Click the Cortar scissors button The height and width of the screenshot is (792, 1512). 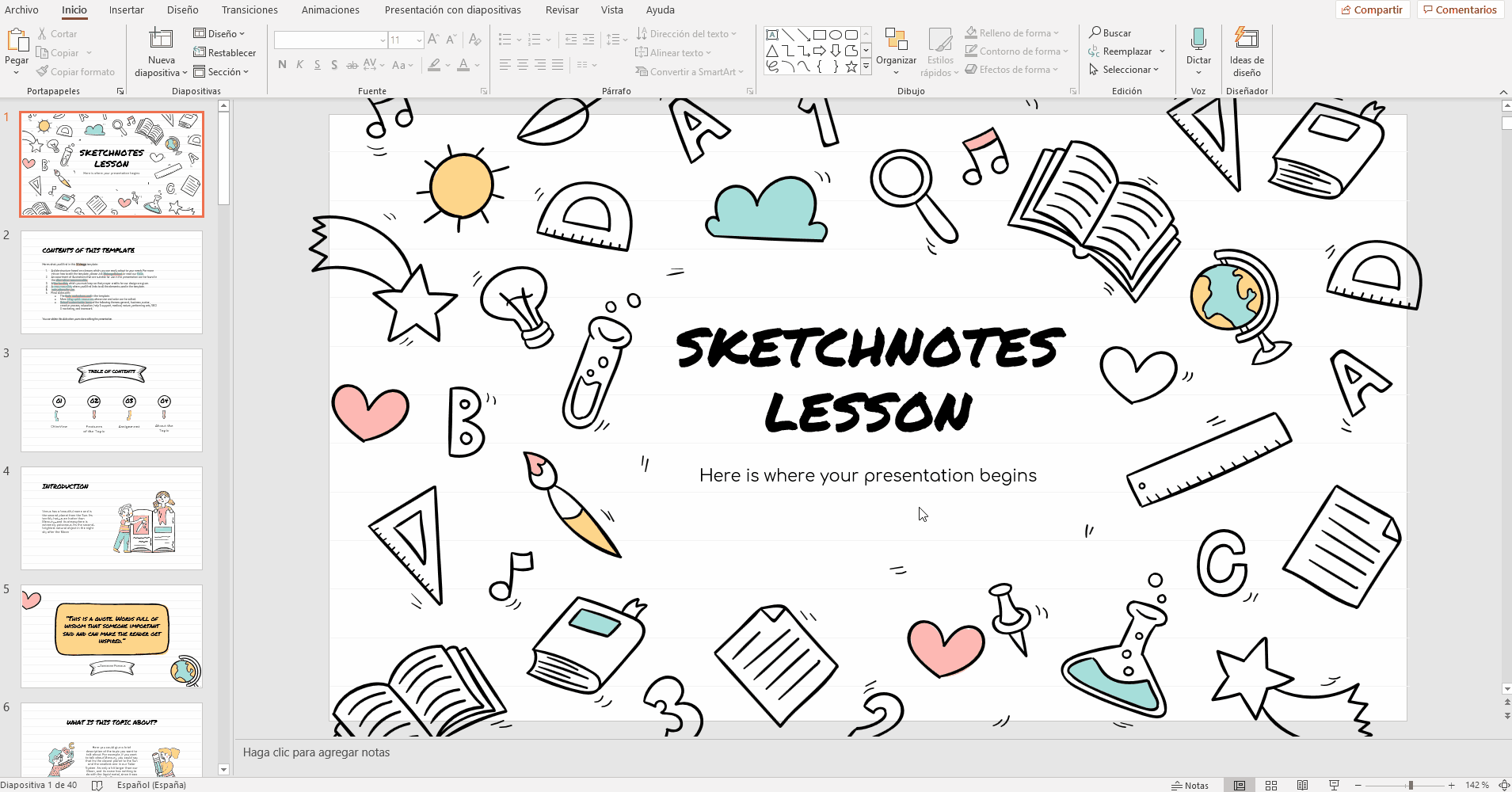(x=57, y=34)
